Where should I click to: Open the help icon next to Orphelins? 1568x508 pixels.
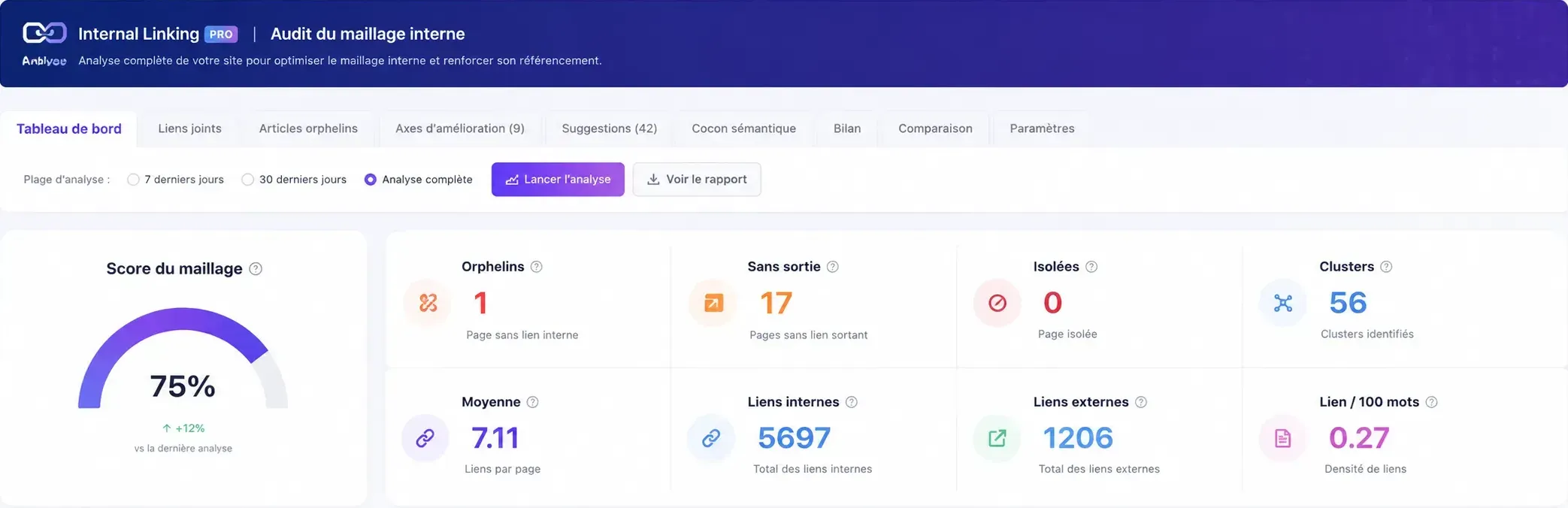(x=536, y=267)
